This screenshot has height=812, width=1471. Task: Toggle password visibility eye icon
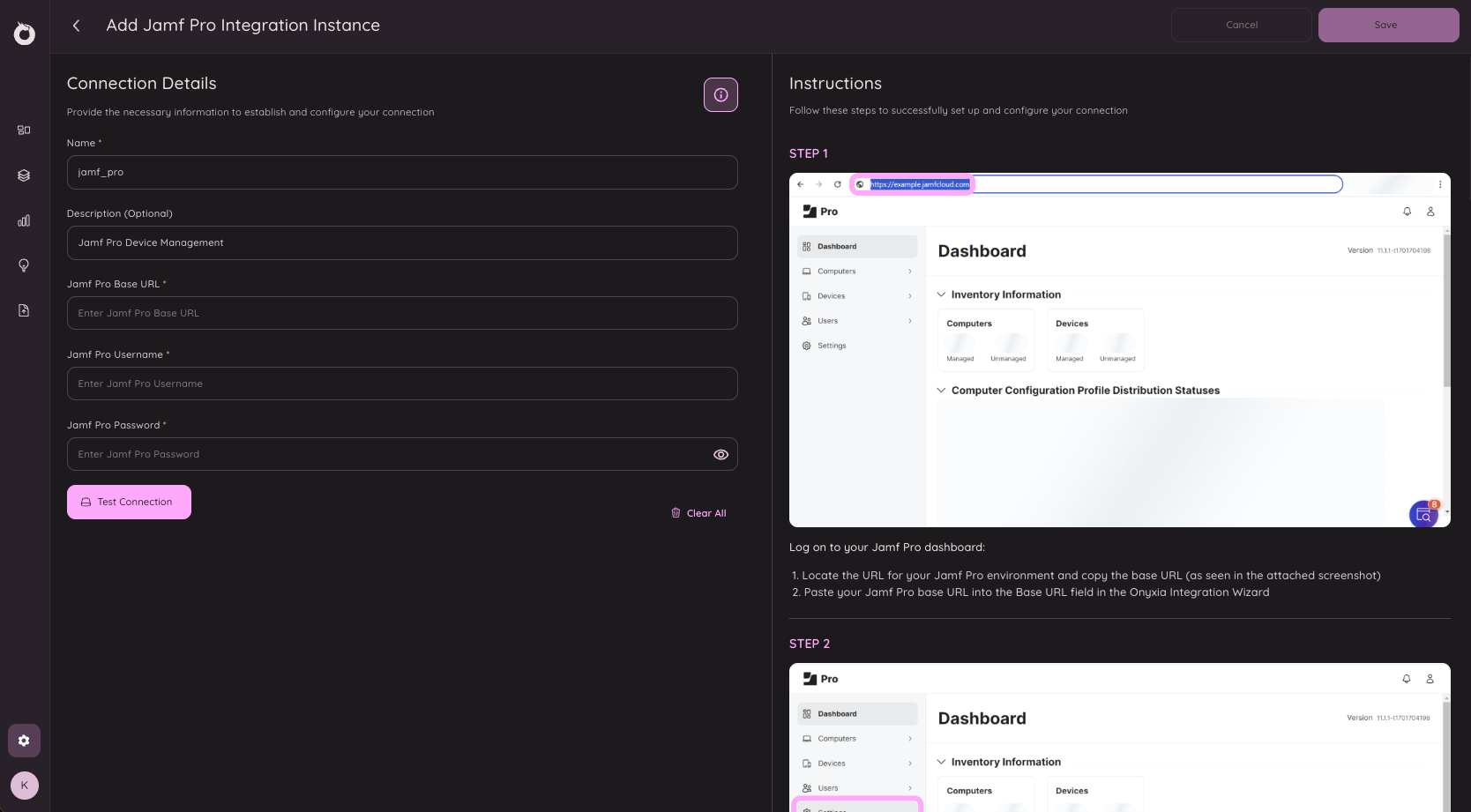coord(721,455)
